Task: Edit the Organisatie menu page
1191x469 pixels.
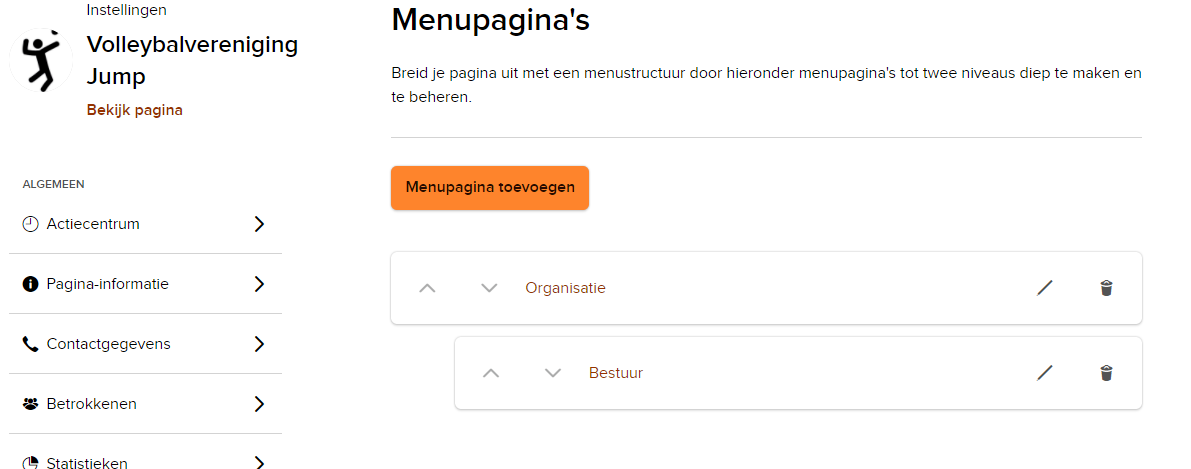Action: click(1045, 288)
